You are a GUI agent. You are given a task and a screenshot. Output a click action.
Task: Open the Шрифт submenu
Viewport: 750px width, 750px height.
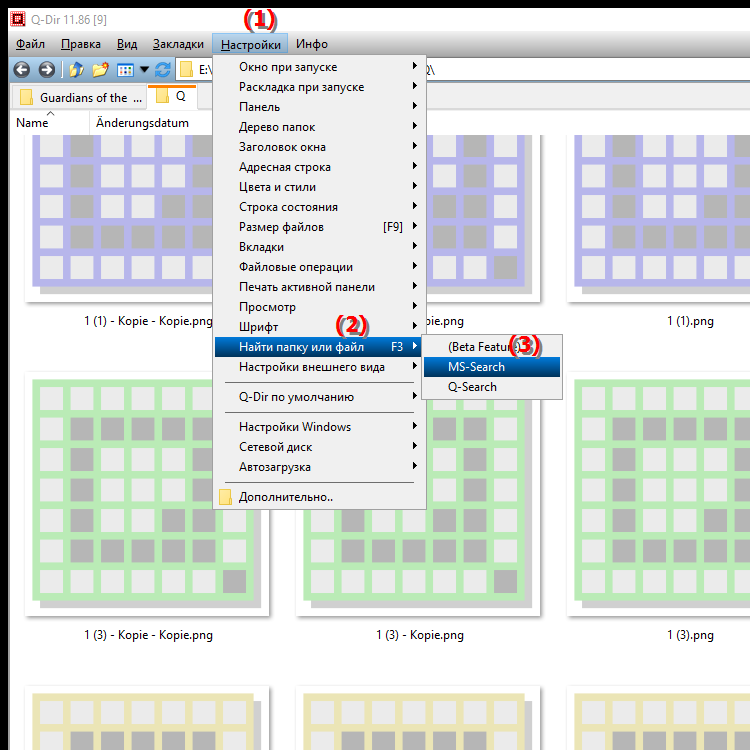(x=319, y=327)
